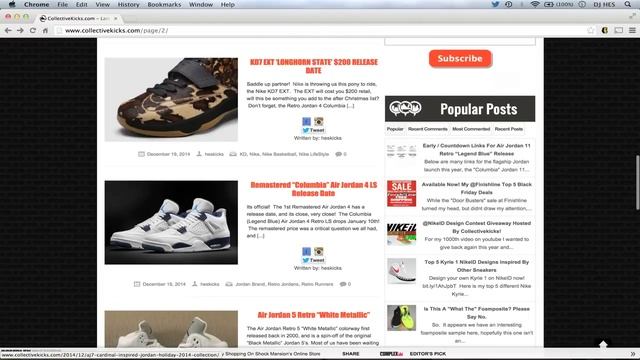Go forward with browser forward arrow
The width and height of the screenshot is (640, 360).
(20, 31)
